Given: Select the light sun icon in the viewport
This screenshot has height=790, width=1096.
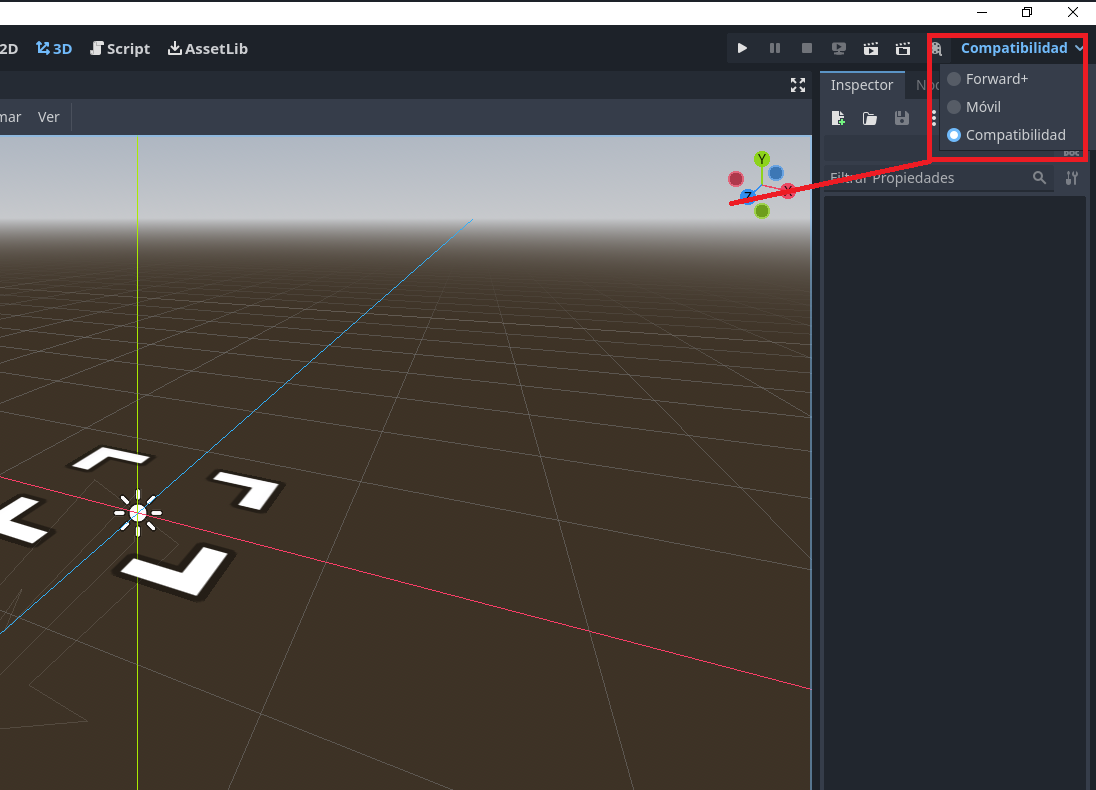Looking at the screenshot, I should 138,513.
